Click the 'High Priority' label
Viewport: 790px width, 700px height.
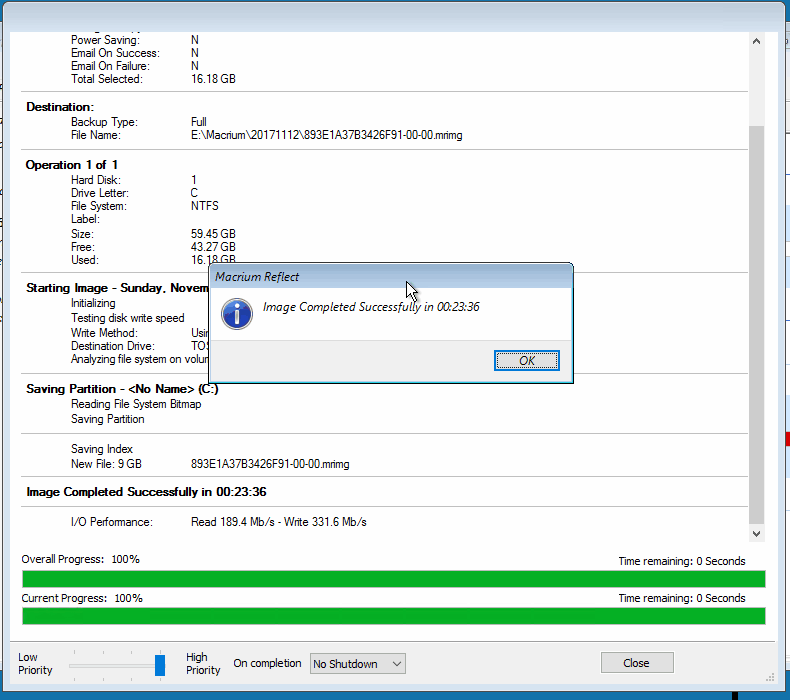[x=203, y=664]
